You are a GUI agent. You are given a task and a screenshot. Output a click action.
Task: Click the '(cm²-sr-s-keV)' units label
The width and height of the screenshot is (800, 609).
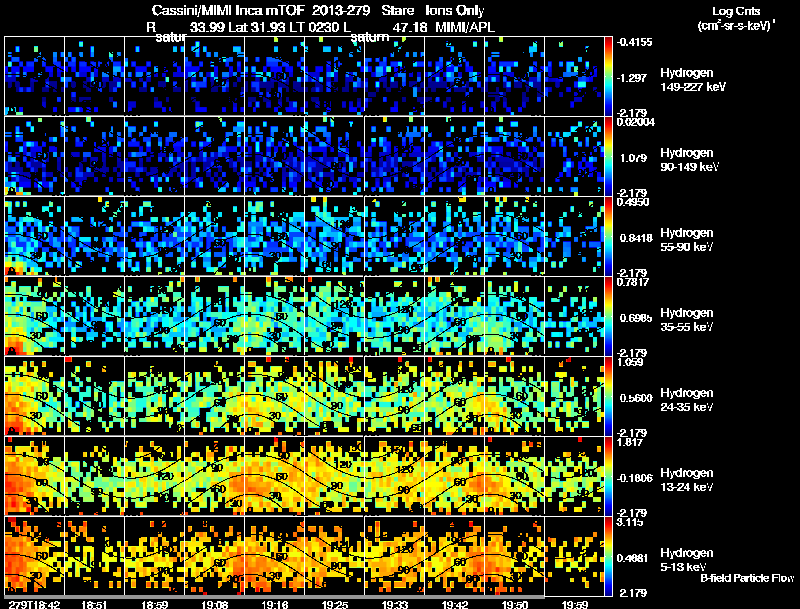[x=736, y=26]
